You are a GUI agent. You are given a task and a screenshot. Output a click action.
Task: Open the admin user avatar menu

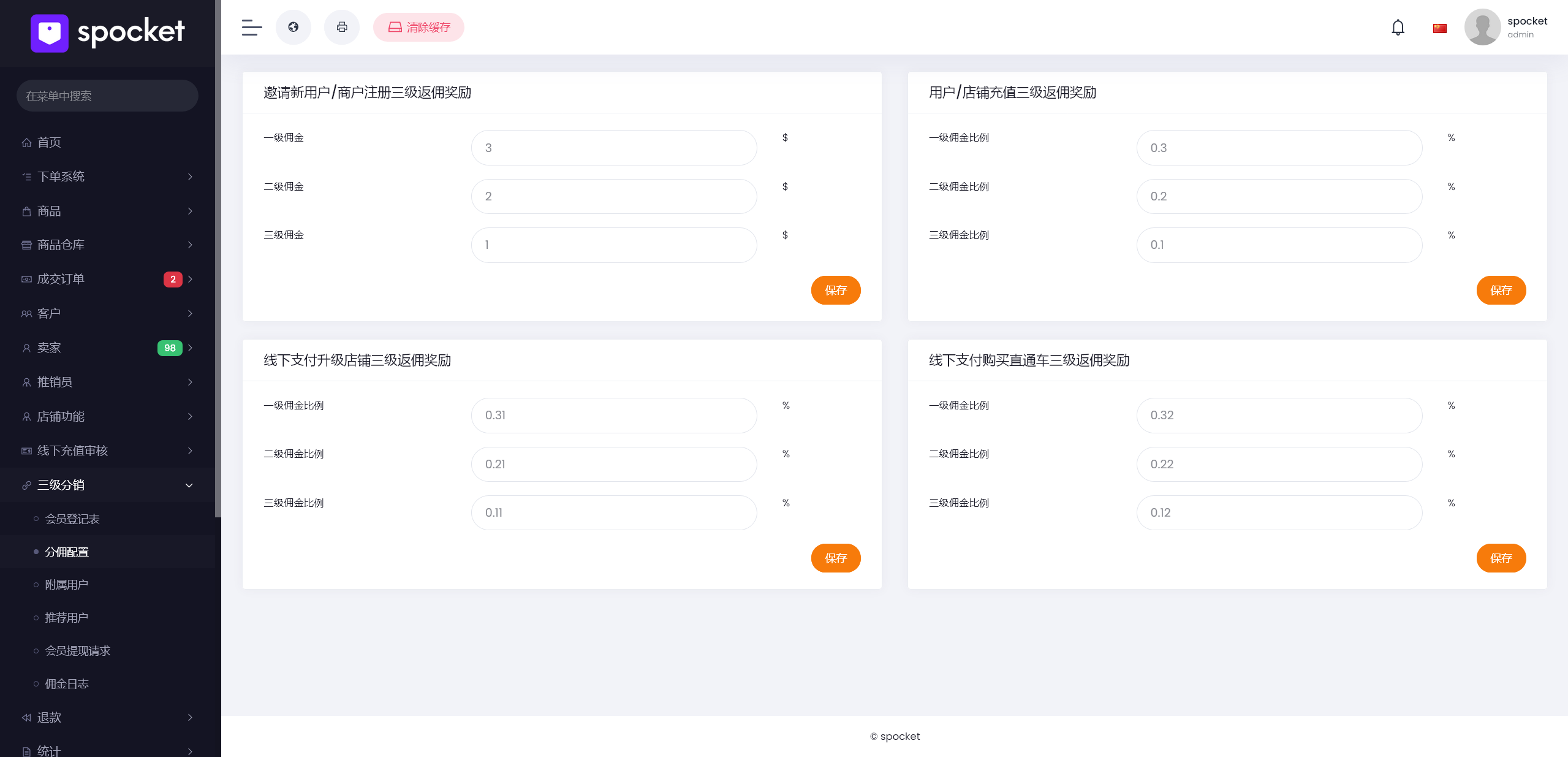pos(1482,27)
